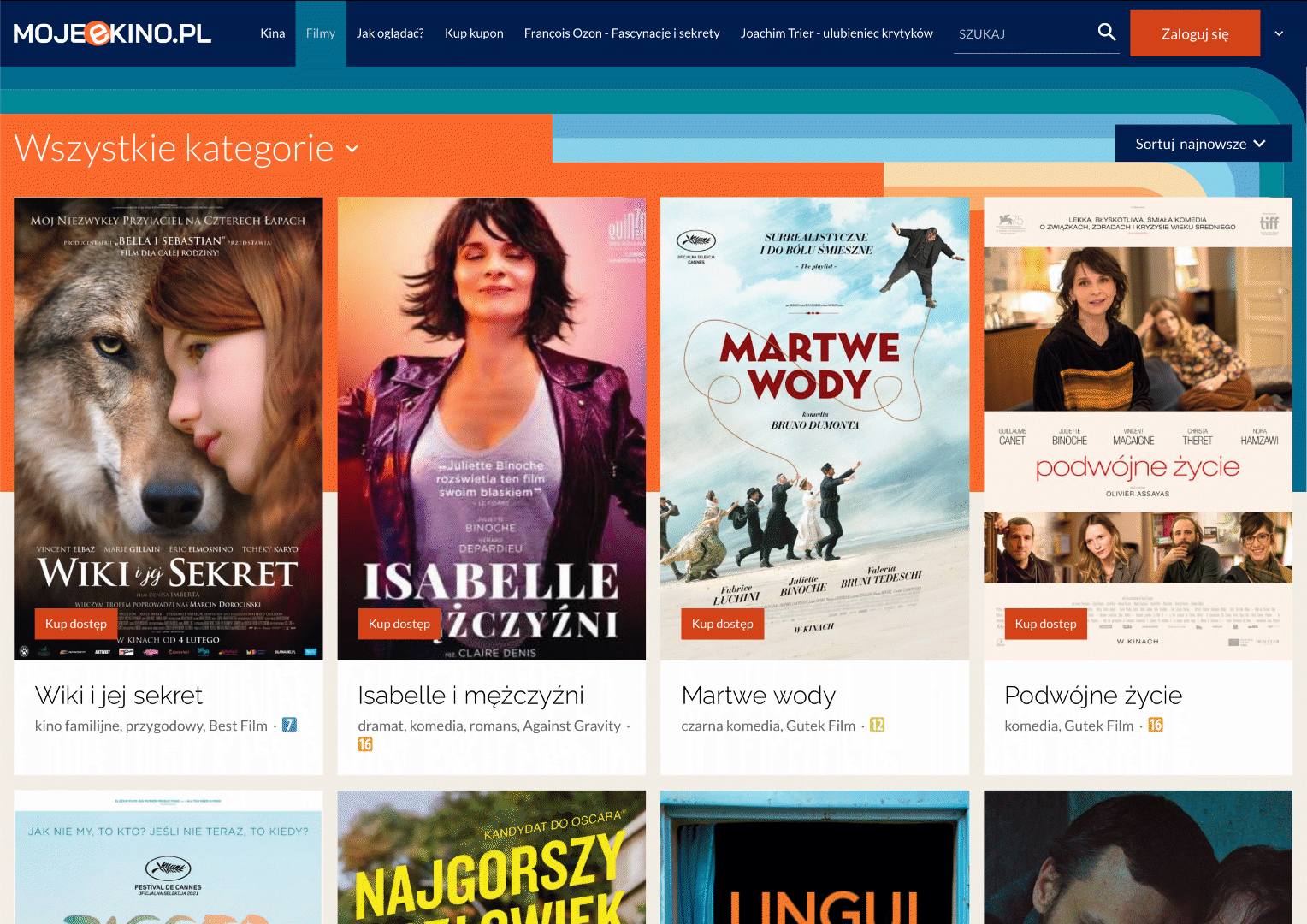The image size is (1307, 924).
Task: Click 'dramat, komedia, romans, Against Gravity' text
Action: pyautogui.click(x=489, y=726)
